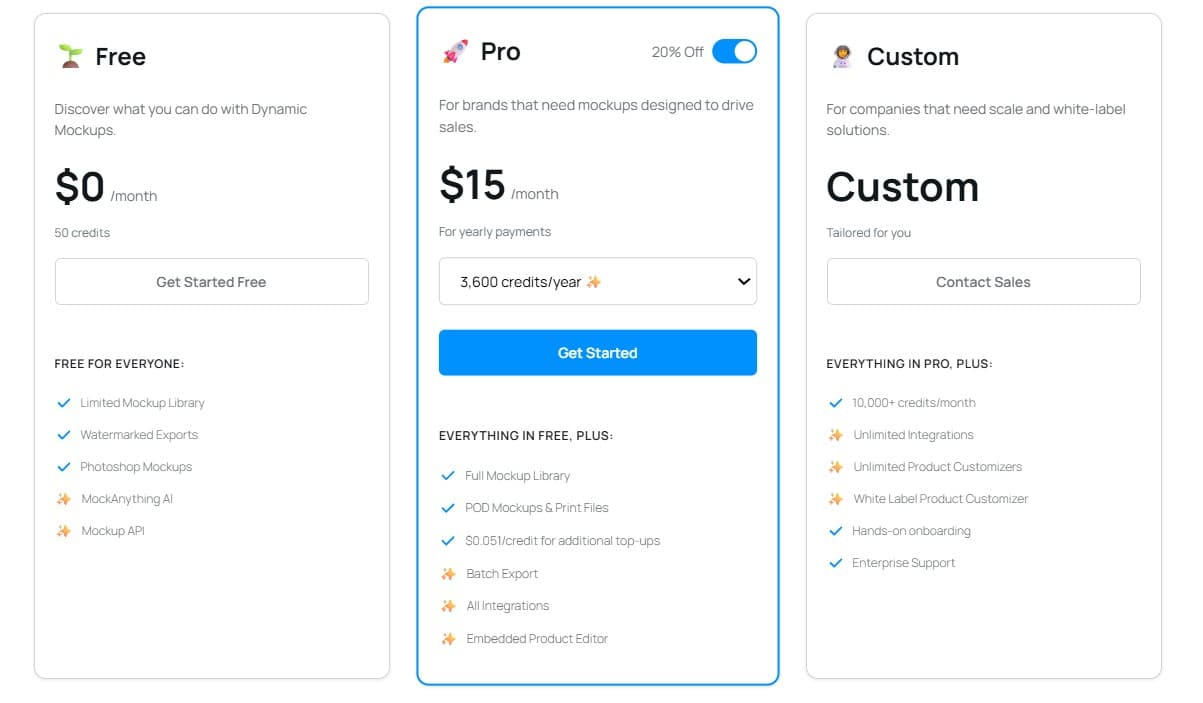Open the credits per year dropdown
1203x703 pixels.
click(x=597, y=281)
